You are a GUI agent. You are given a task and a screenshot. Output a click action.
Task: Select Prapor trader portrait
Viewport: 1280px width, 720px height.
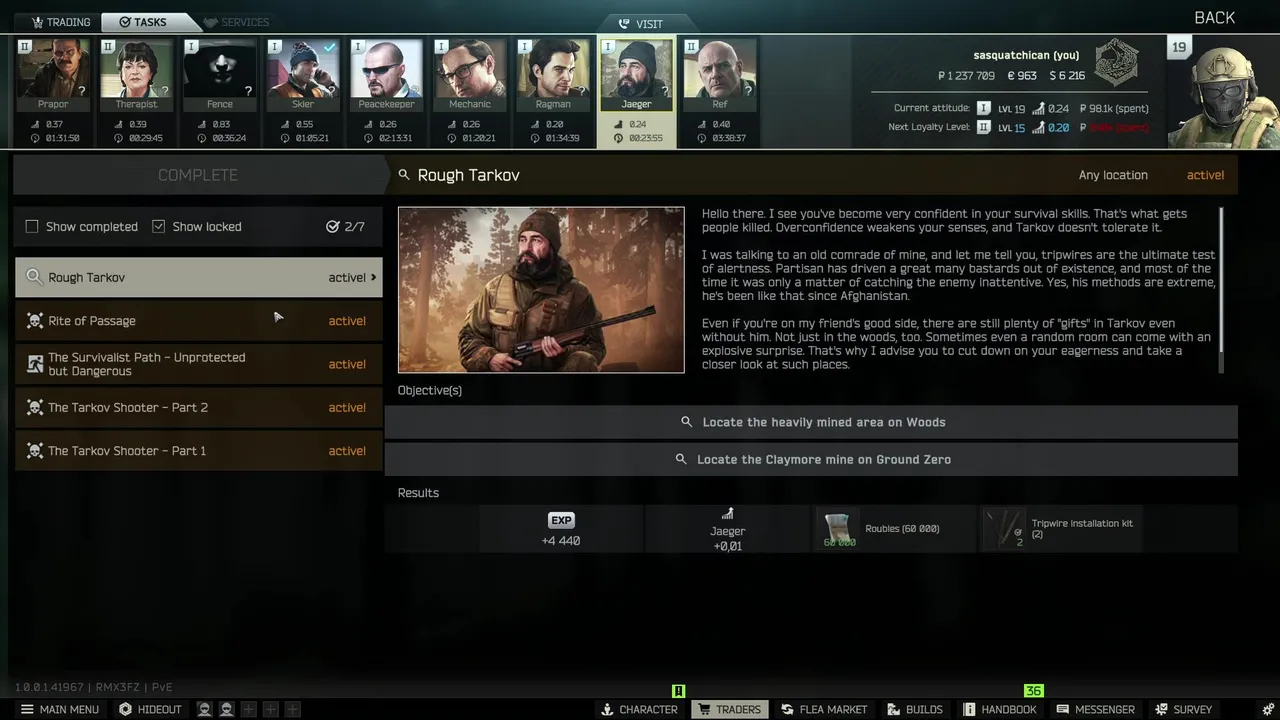pos(53,75)
